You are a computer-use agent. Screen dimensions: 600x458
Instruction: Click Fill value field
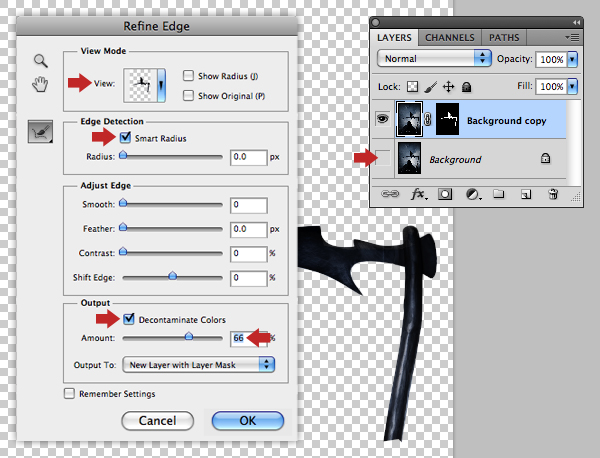[551, 86]
